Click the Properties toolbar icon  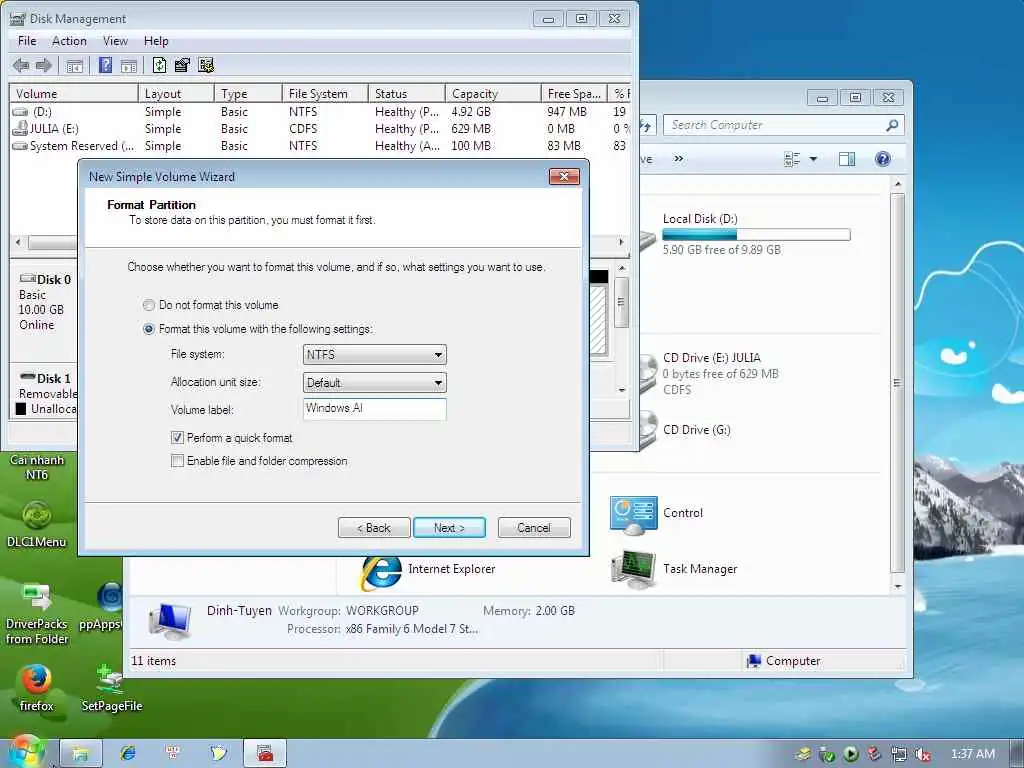coord(182,65)
